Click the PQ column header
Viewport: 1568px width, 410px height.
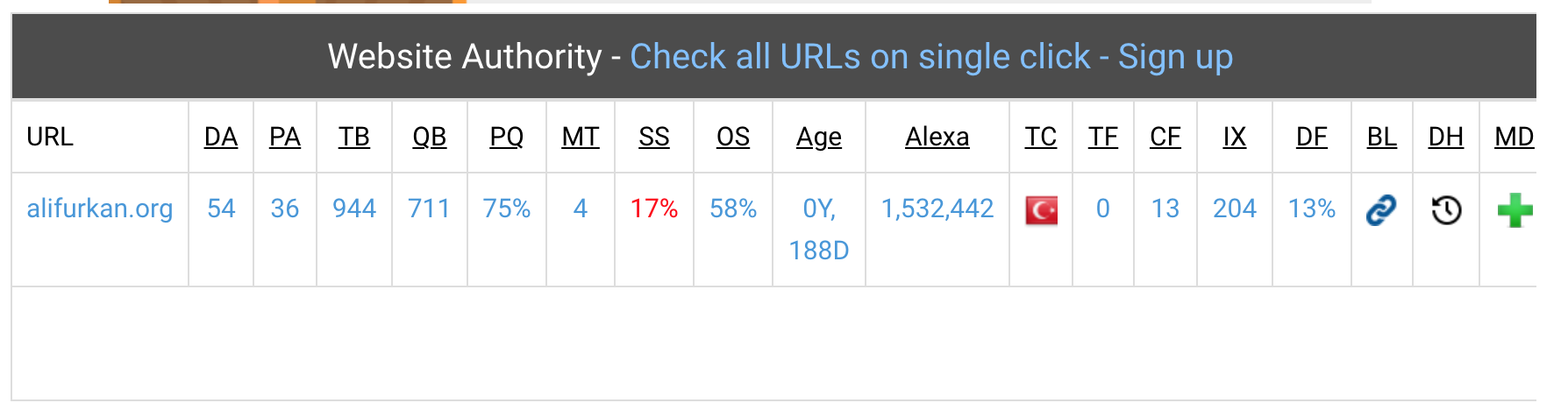pos(507,137)
